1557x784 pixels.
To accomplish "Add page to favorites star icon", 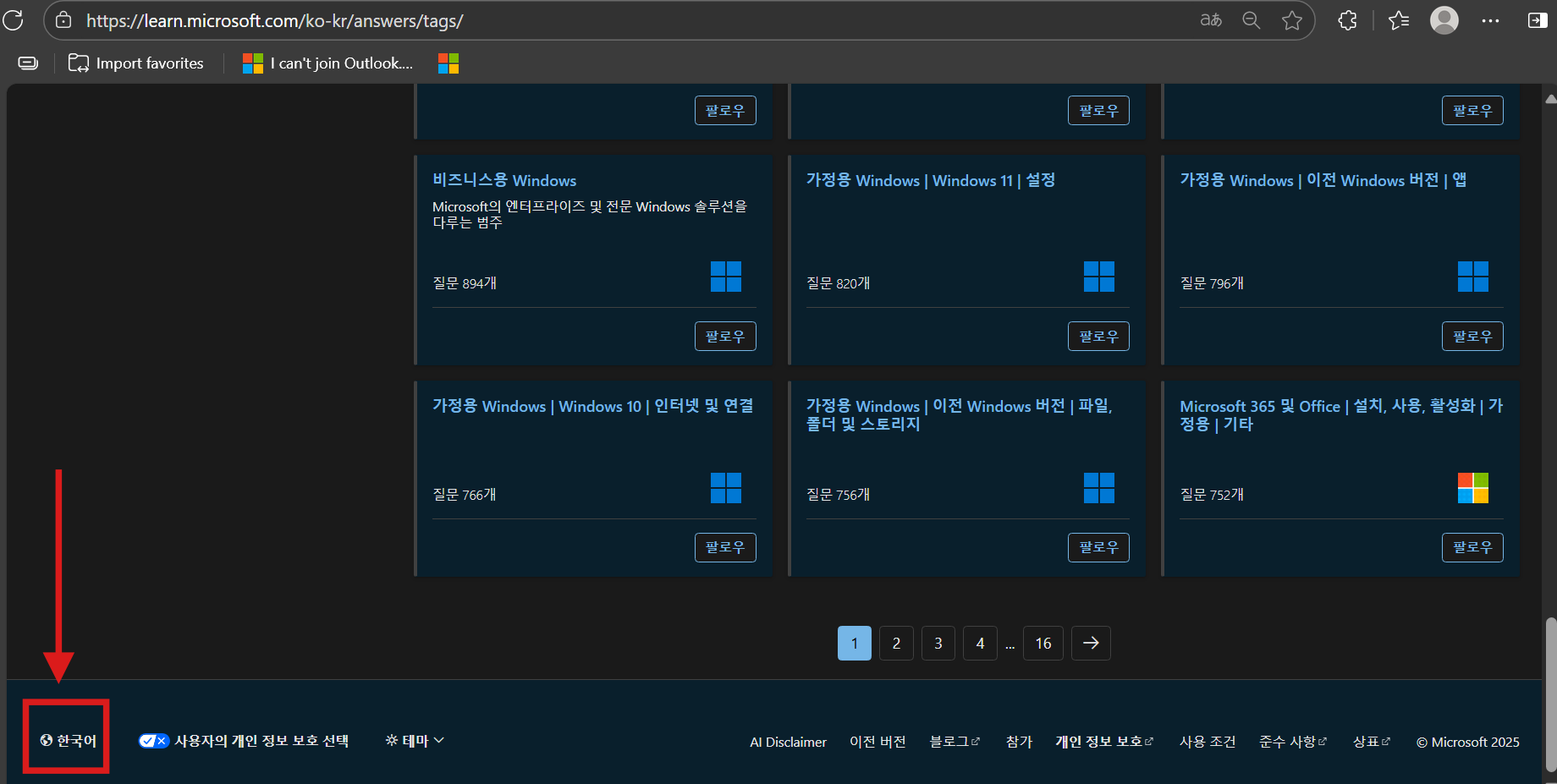I will [1292, 20].
